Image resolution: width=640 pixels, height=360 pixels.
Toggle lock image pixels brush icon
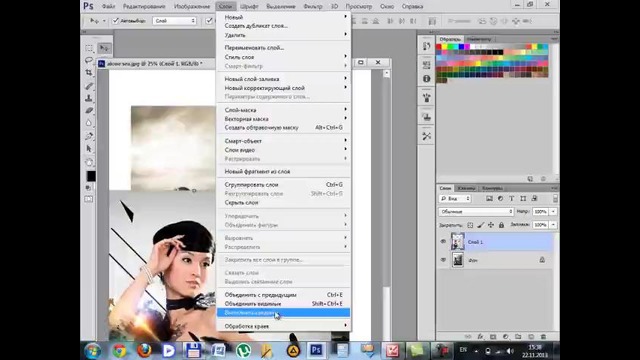[x=480, y=225]
